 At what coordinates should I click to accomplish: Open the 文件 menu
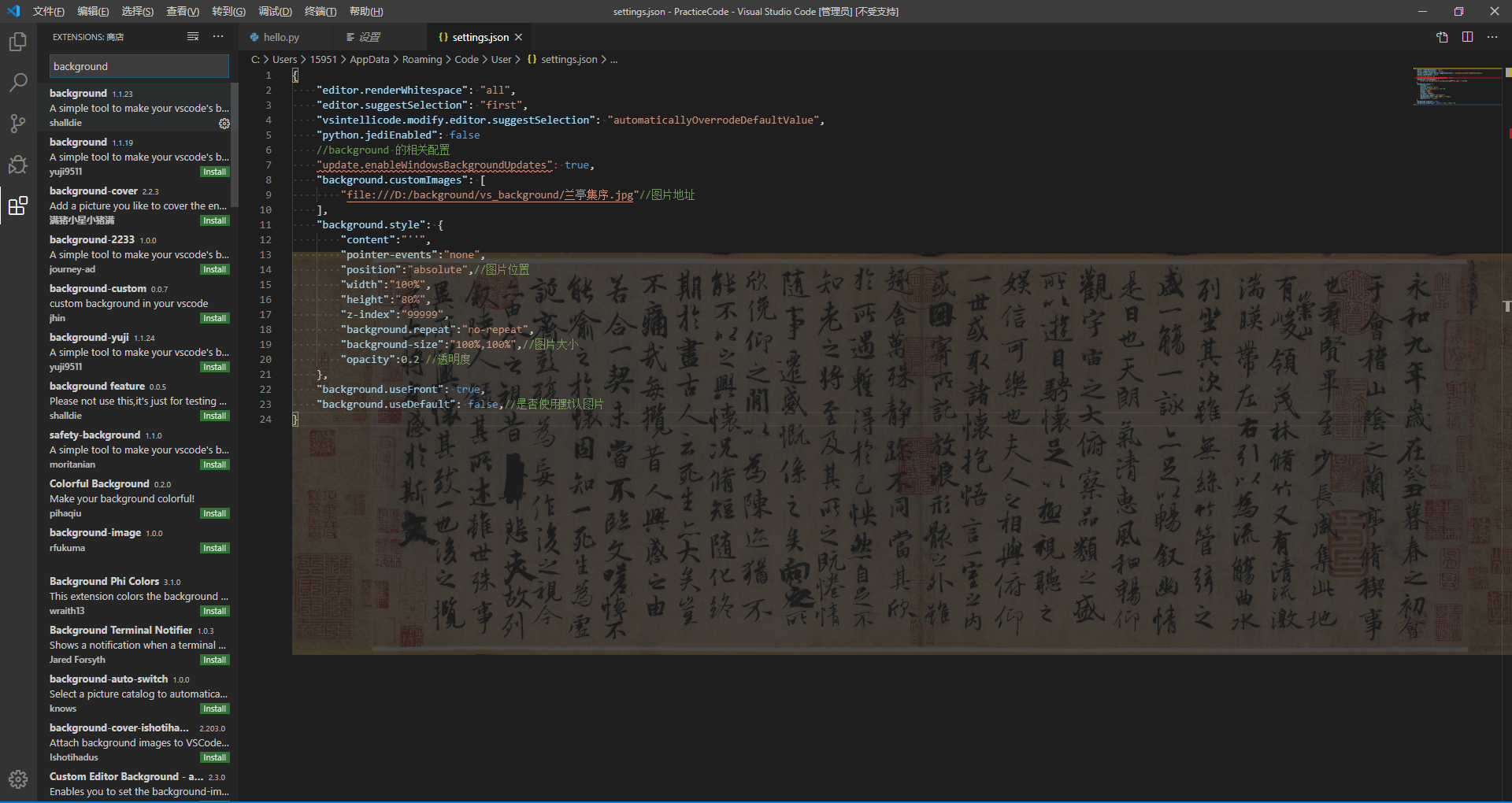point(47,11)
